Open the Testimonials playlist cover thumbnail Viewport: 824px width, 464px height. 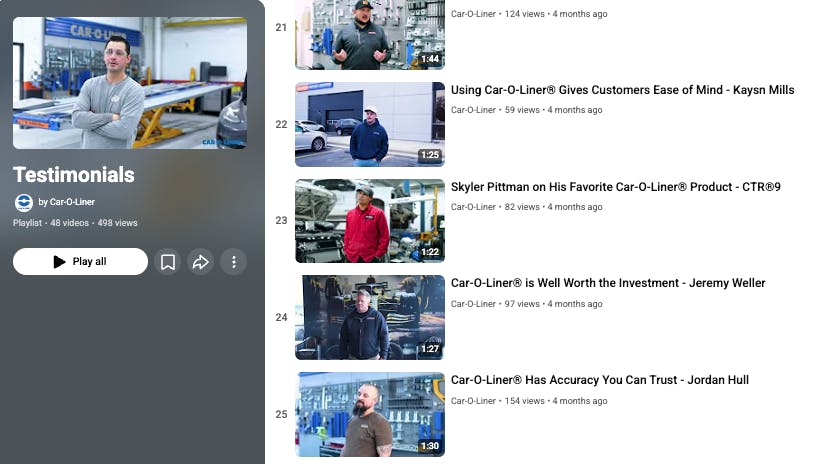pos(130,83)
